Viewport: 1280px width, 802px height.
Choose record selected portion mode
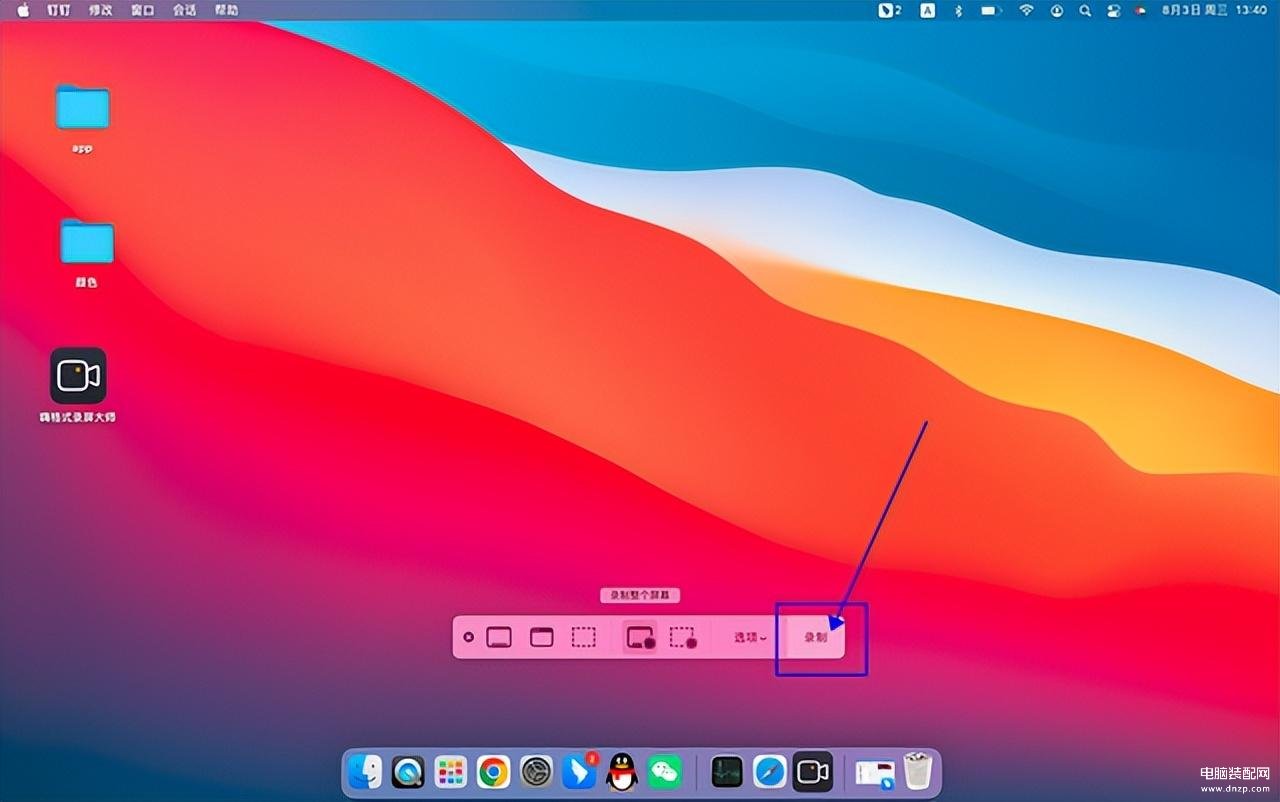point(683,637)
